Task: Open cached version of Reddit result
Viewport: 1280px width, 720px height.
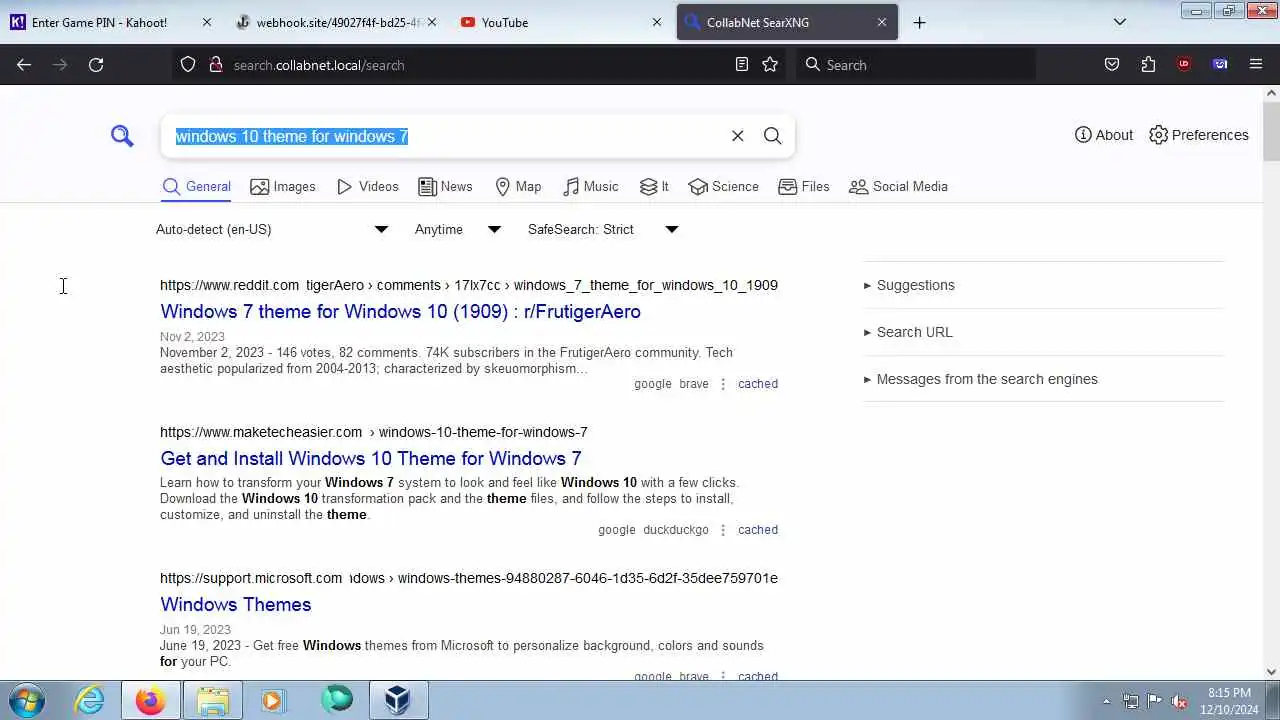Action: pyautogui.click(x=758, y=384)
